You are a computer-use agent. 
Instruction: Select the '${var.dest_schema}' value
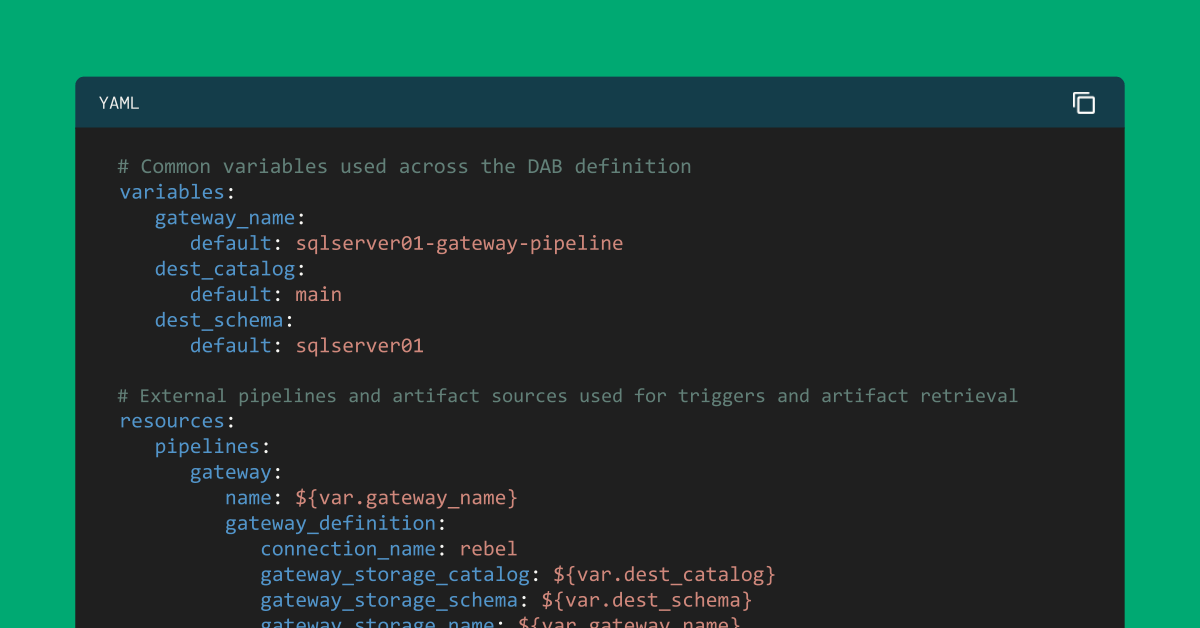click(x=646, y=600)
